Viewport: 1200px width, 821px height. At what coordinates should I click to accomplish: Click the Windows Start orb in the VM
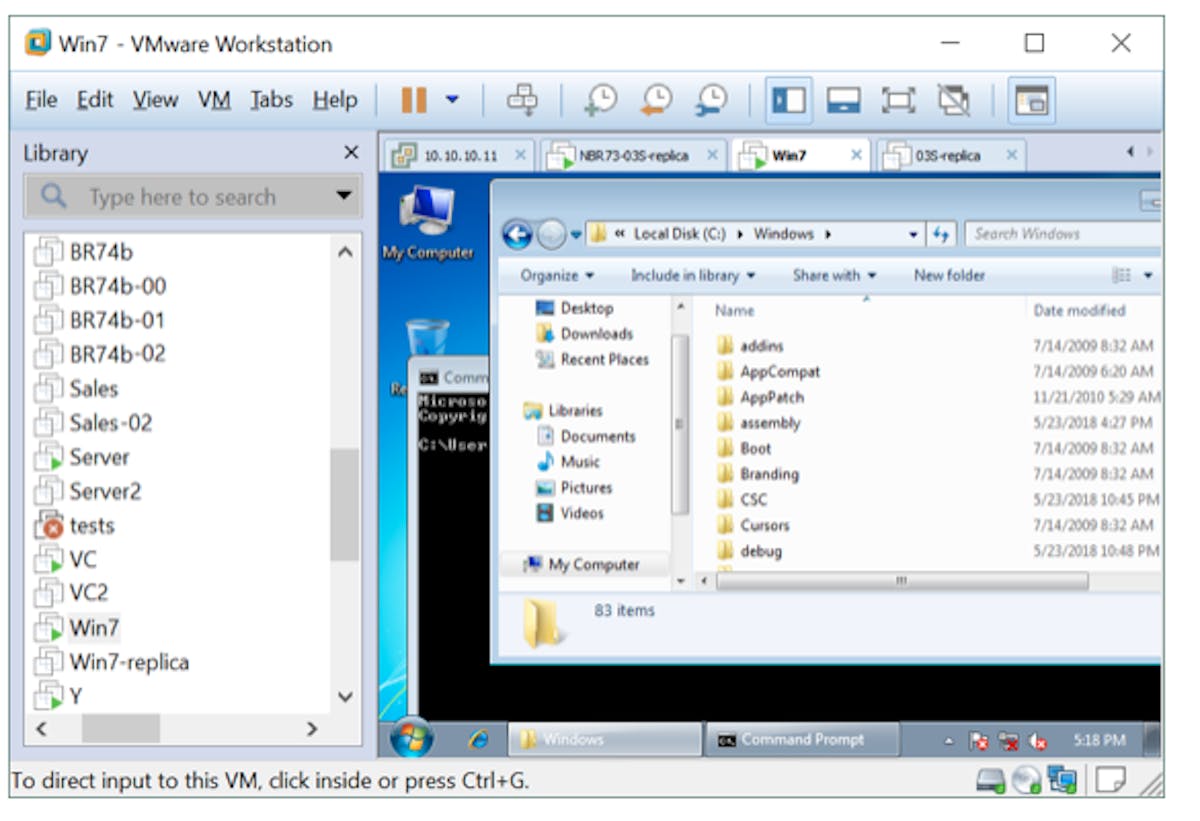point(412,739)
